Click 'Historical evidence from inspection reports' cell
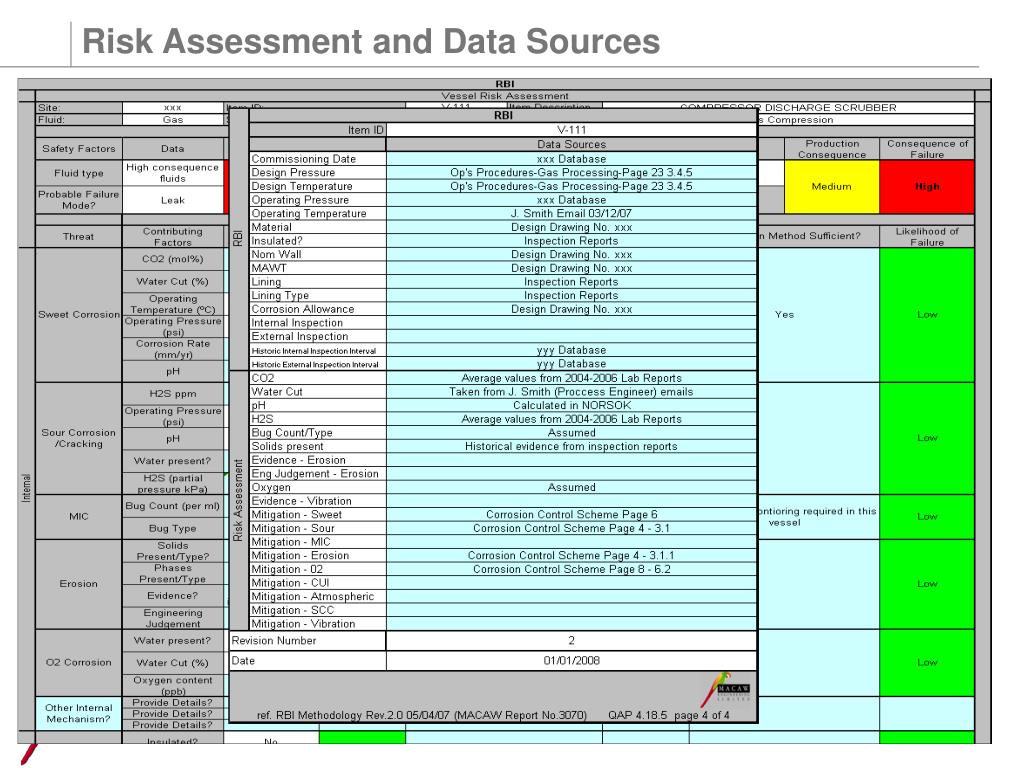1024x768 pixels. 571,447
